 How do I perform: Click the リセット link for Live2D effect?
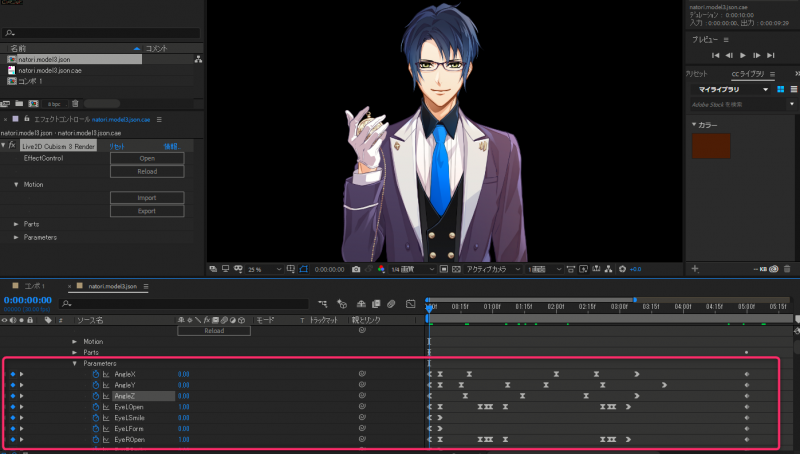click(x=117, y=146)
